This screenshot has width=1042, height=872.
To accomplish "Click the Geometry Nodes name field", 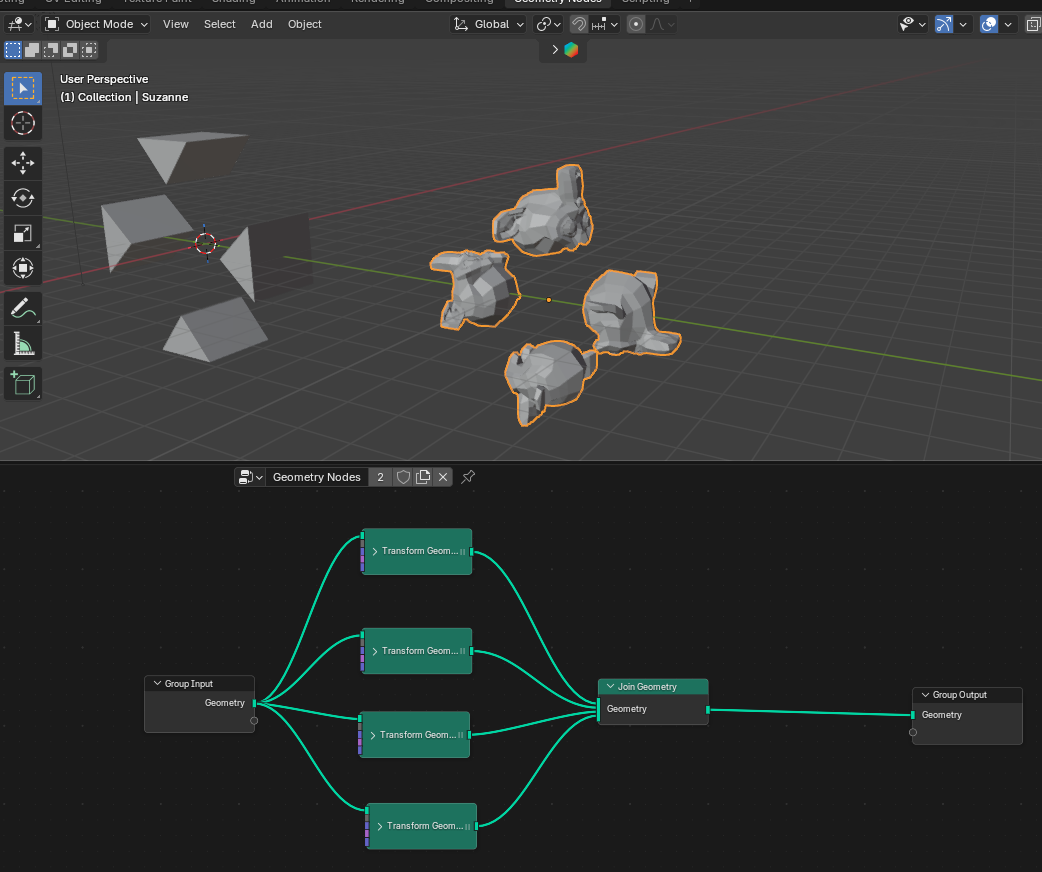I will [317, 477].
